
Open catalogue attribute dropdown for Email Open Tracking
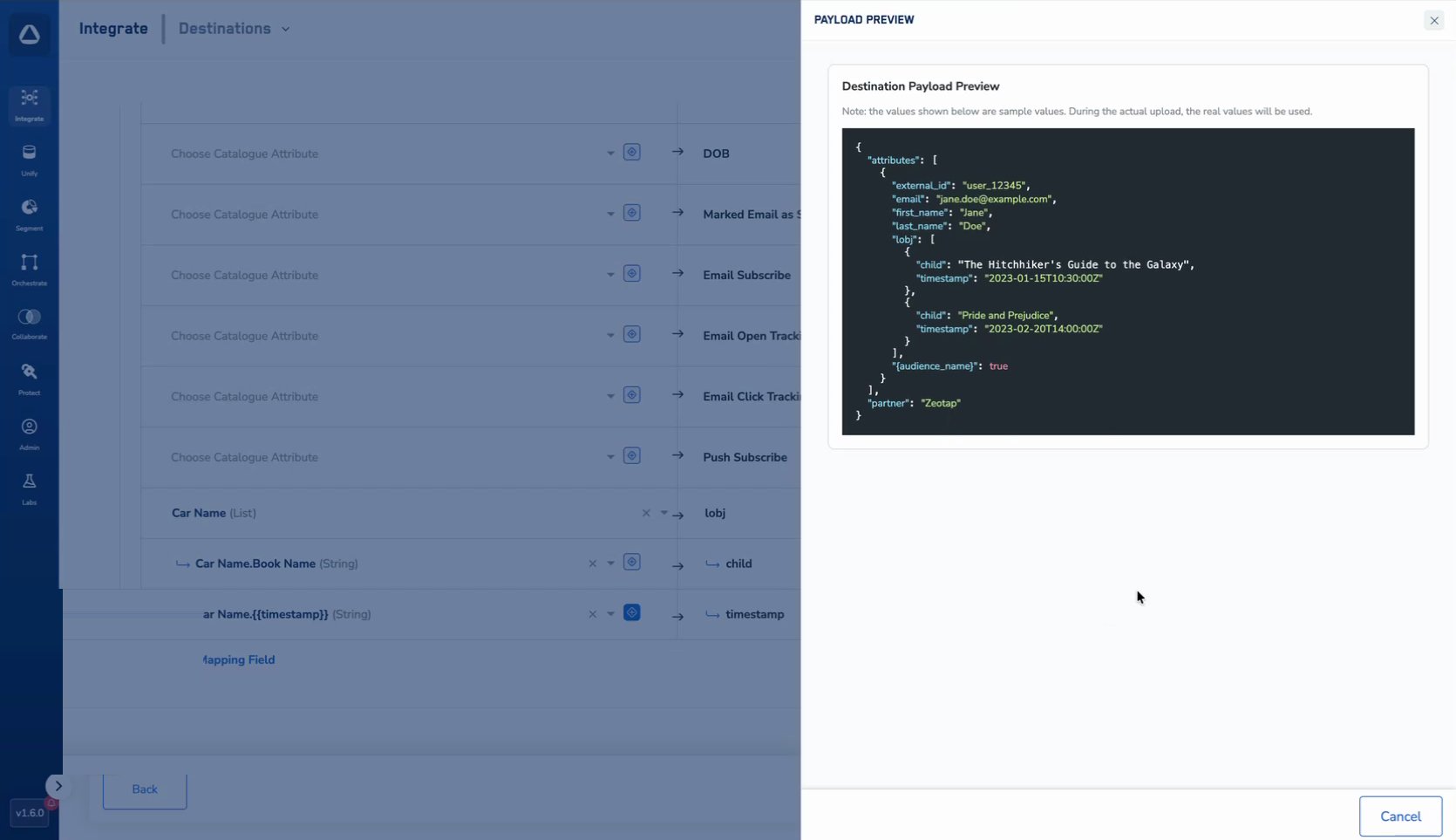610,336
